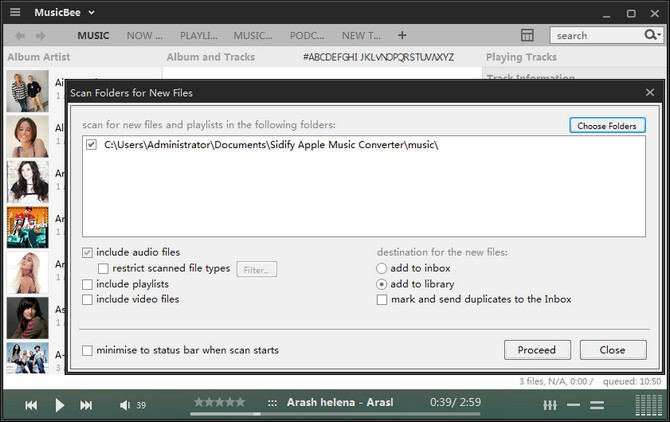The width and height of the screenshot is (670, 422).
Task: Switch to the MUSIC tab
Action: point(93,35)
